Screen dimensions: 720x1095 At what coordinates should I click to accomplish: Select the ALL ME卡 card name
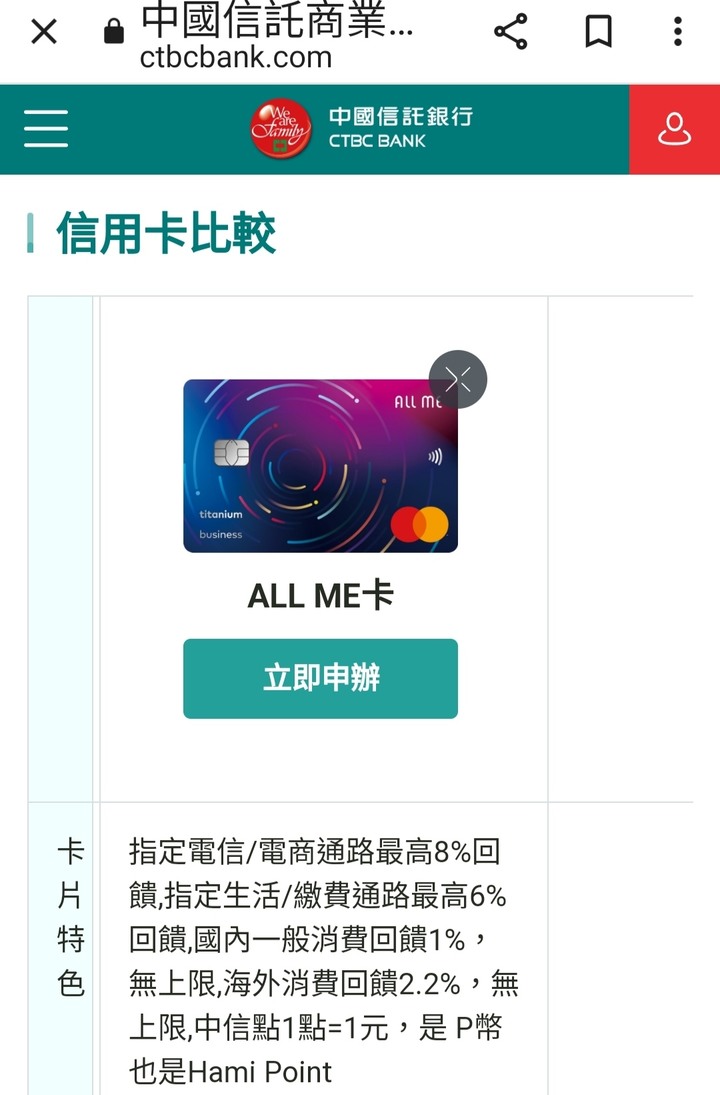pyautogui.click(x=321, y=596)
